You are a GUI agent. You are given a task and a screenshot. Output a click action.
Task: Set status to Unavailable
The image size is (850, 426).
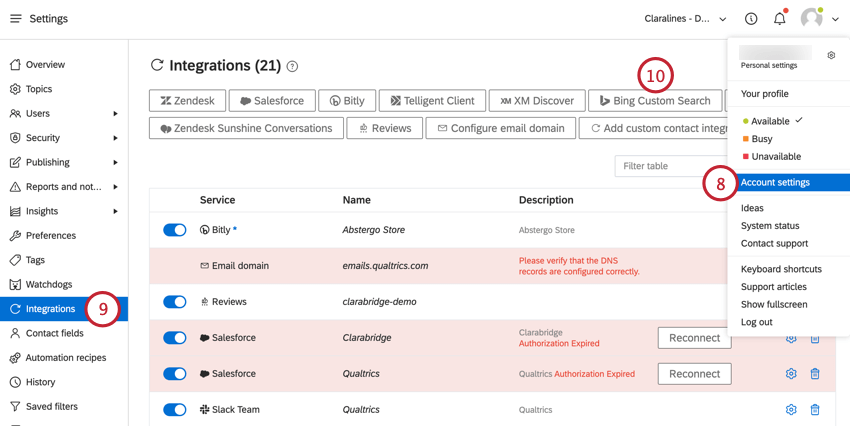776,157
